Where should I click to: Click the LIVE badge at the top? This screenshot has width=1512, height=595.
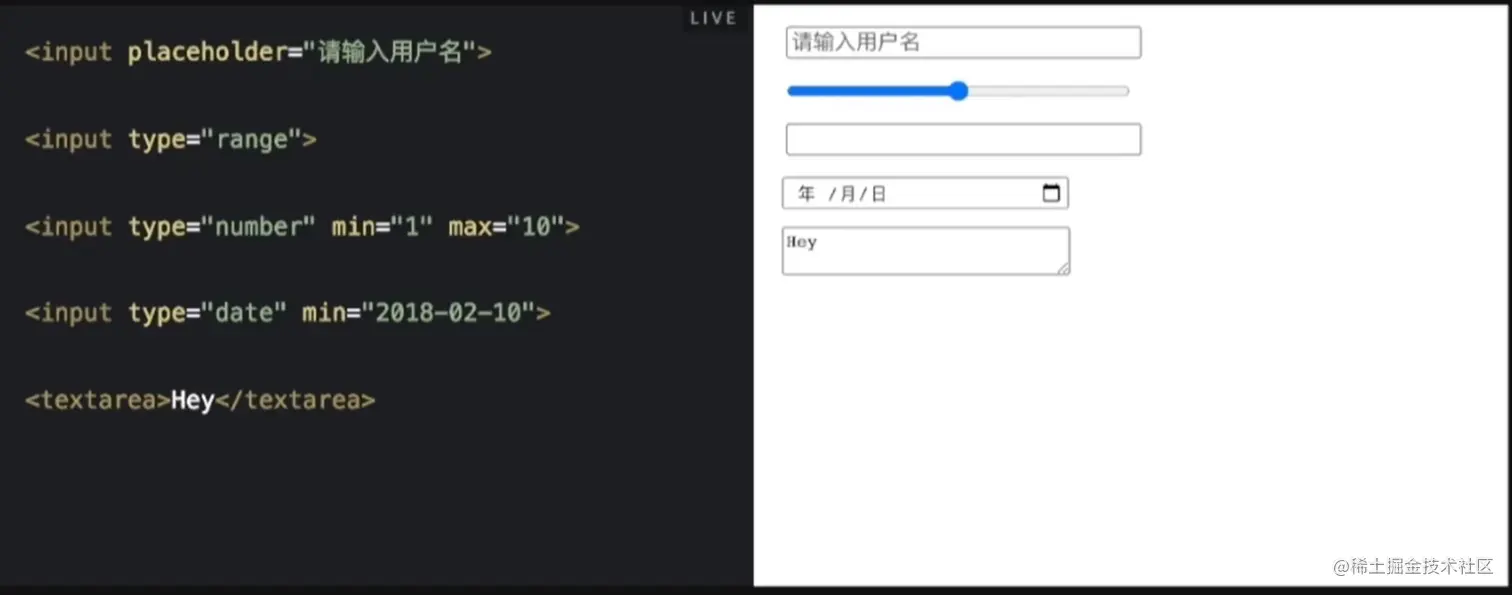[712, 17]
